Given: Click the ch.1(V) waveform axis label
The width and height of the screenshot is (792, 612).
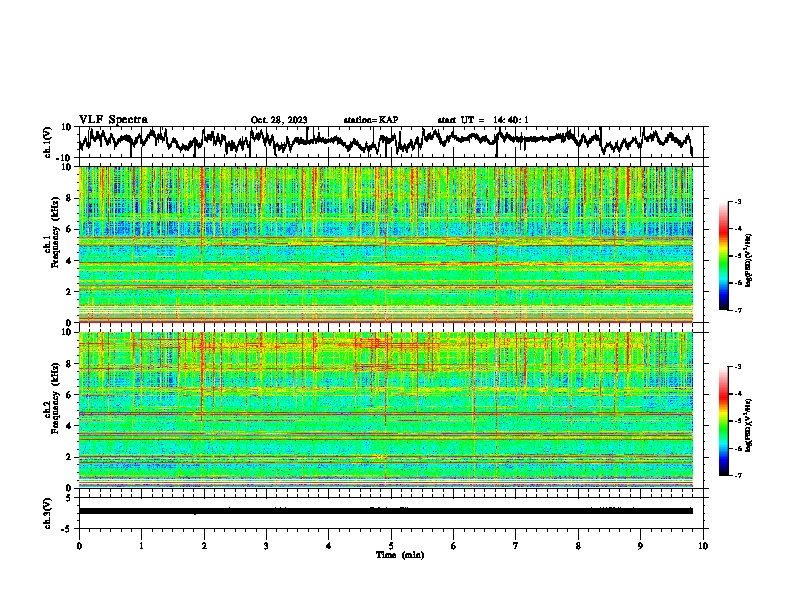Looking at the screenshot, I should point(48,142).
